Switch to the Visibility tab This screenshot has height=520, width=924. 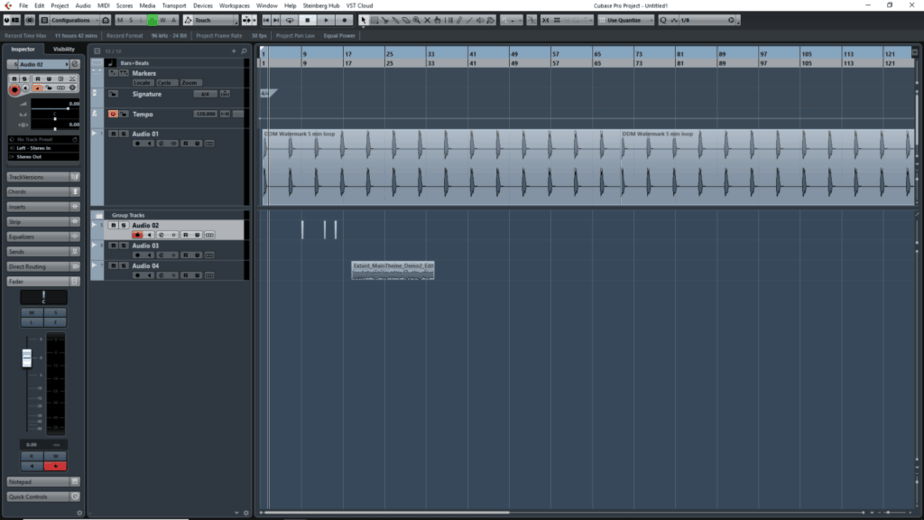coord(64,49)
